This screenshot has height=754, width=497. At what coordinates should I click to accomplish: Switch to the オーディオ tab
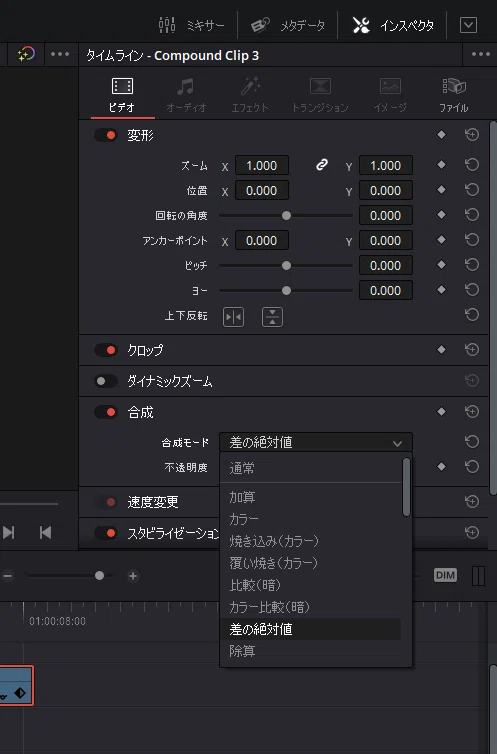click(186, 95)
